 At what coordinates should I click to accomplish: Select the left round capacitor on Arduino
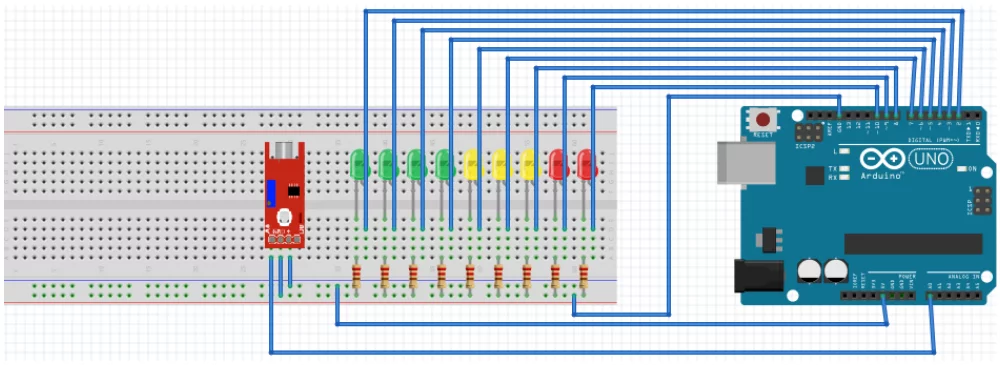[x=809, y=270]
